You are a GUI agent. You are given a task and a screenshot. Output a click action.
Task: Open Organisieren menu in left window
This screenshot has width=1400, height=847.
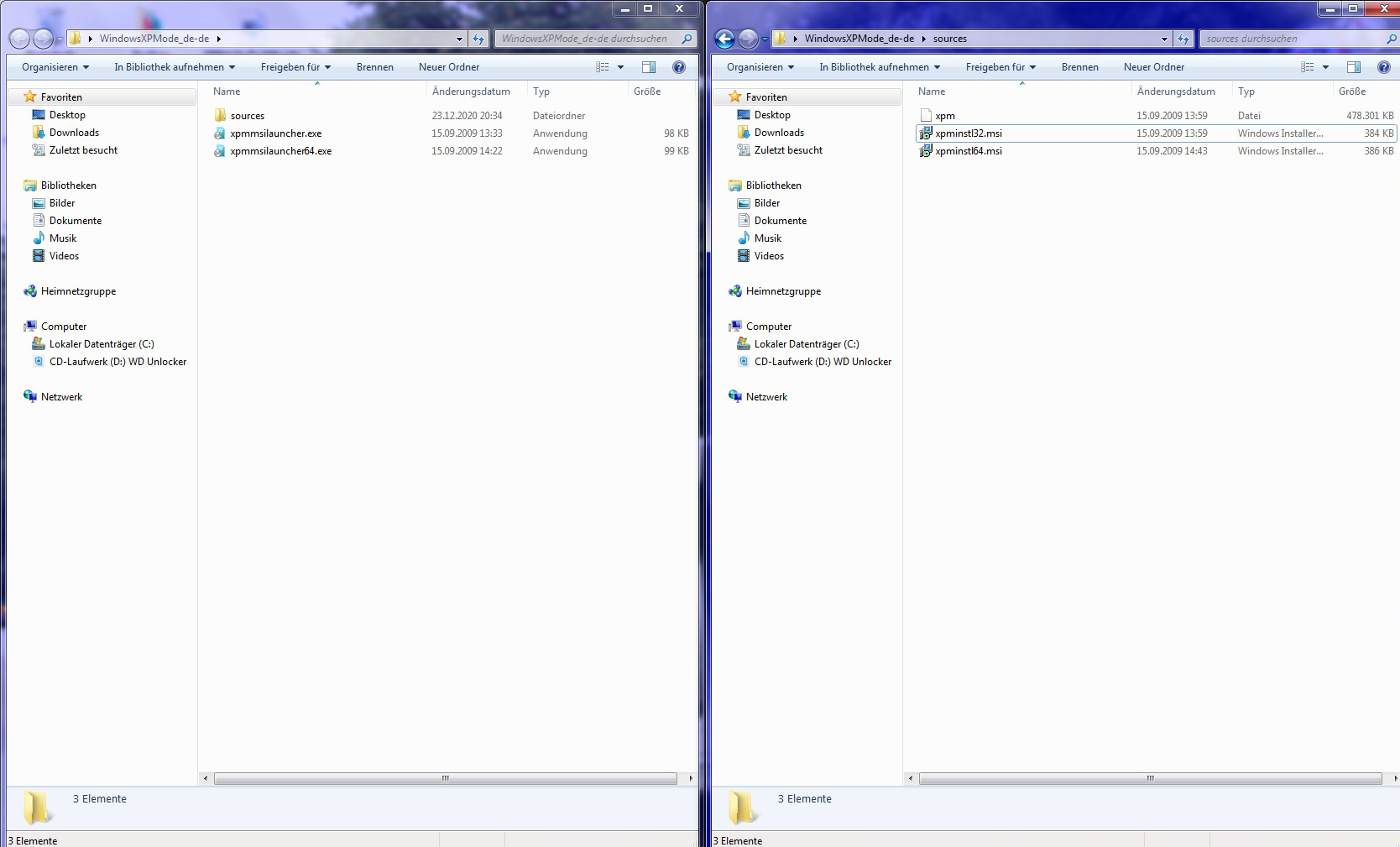(x=55, y=67)
